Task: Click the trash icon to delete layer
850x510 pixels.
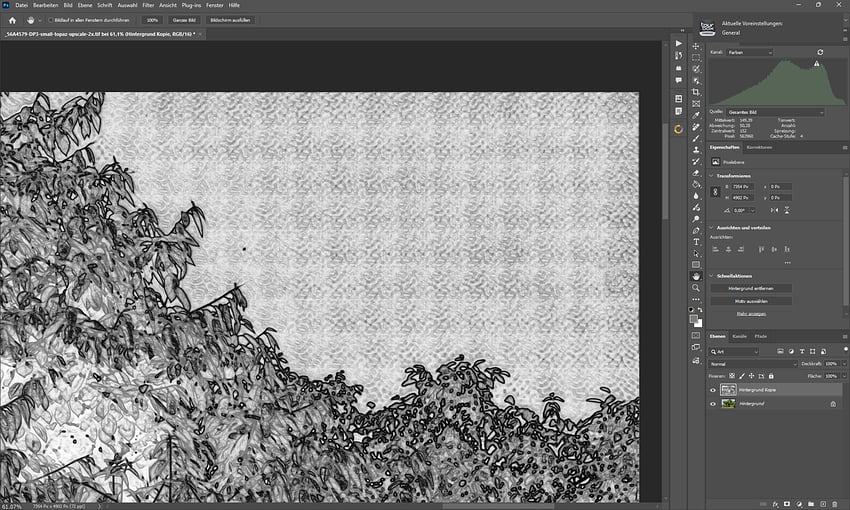Action: point(838,503)
